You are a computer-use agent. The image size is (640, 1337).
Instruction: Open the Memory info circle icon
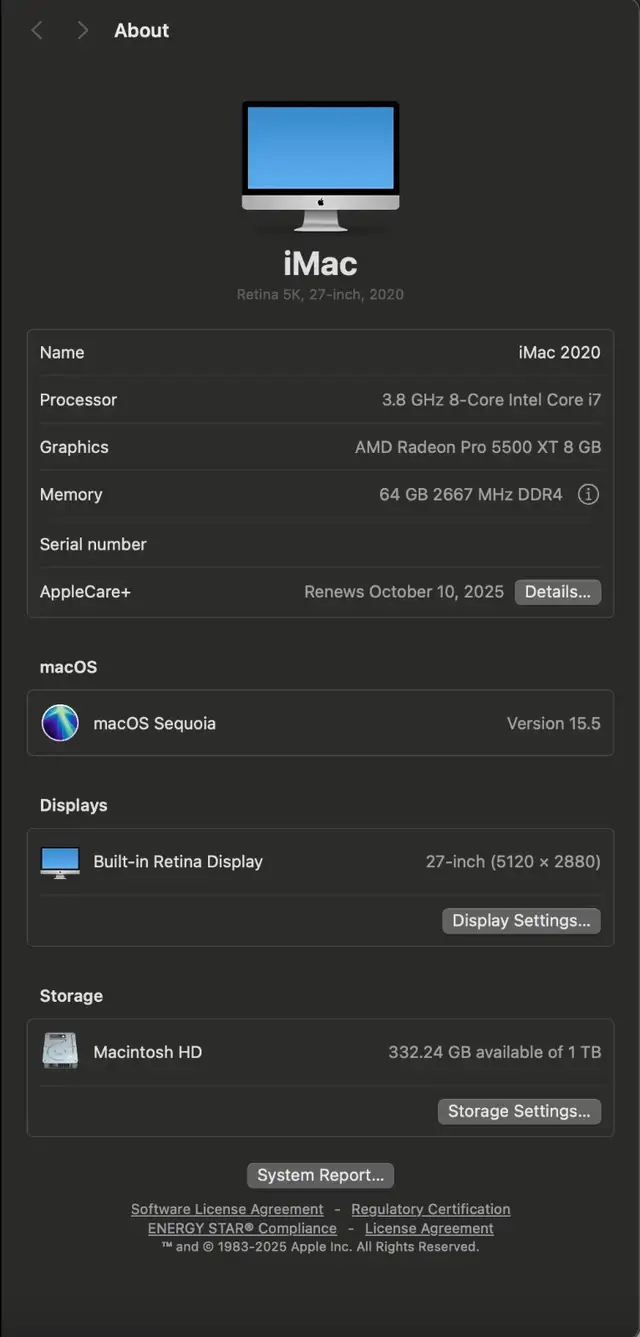click(589, 494)
